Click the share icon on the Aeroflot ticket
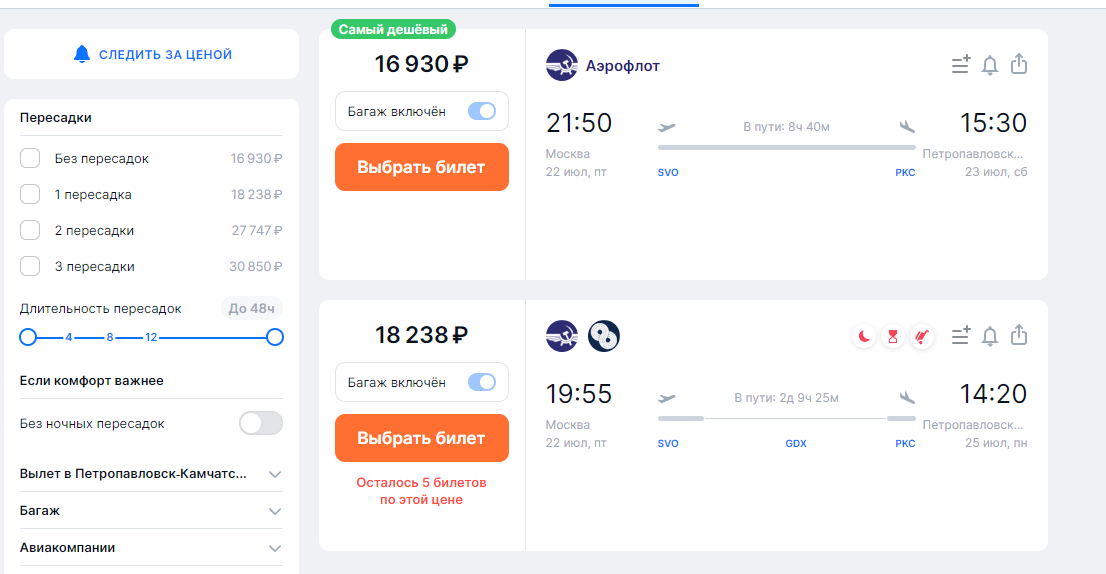The height and width of the screenshot is (574, 1106). pyautogui.click(x=1019, y=65)
